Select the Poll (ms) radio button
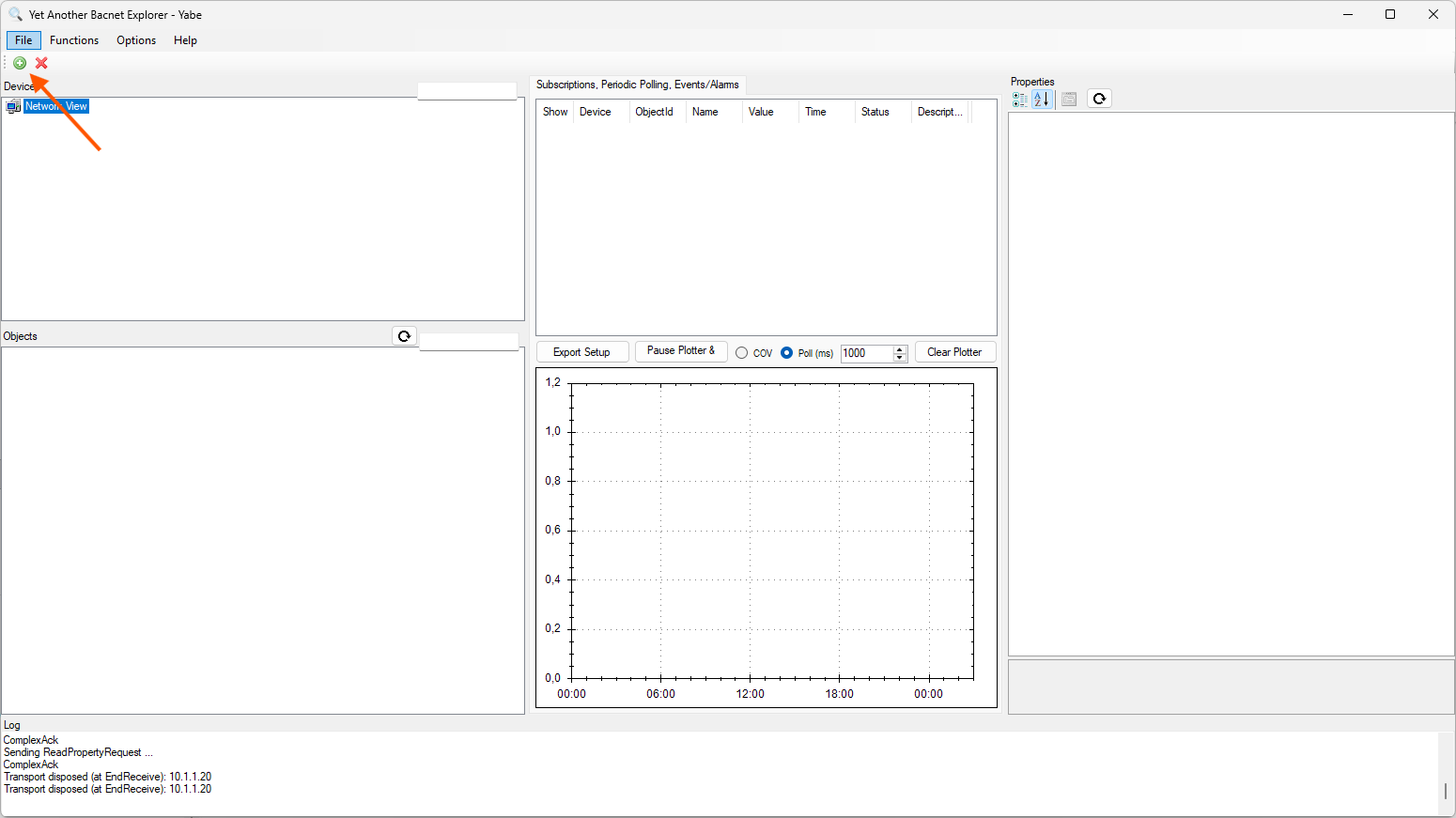This screenshot has width=1456, height=818. tap(787, 353)
